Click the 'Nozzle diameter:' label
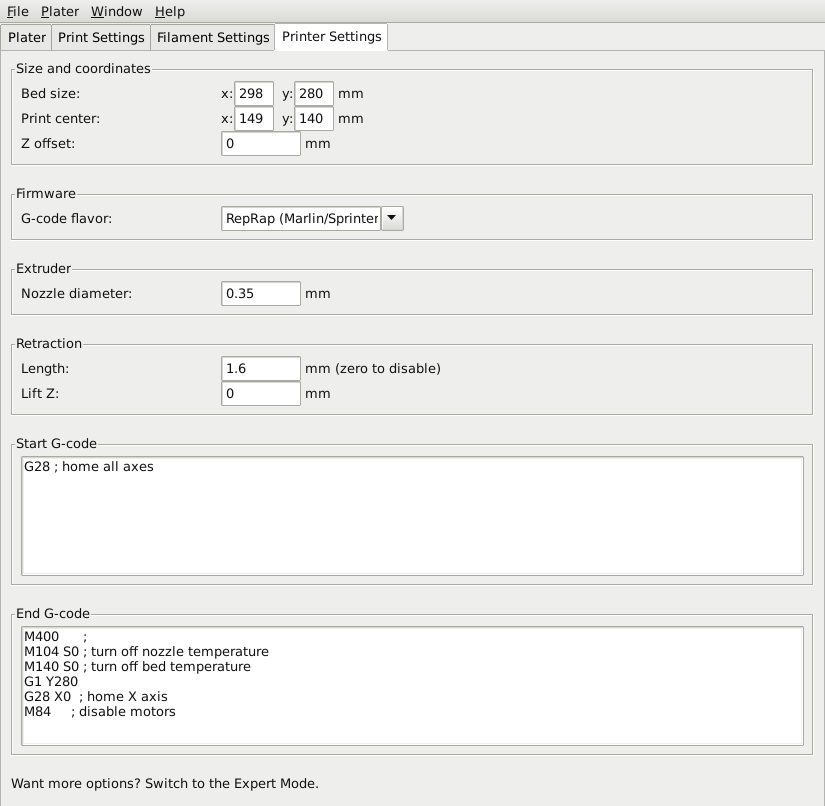 click(76, 294)
